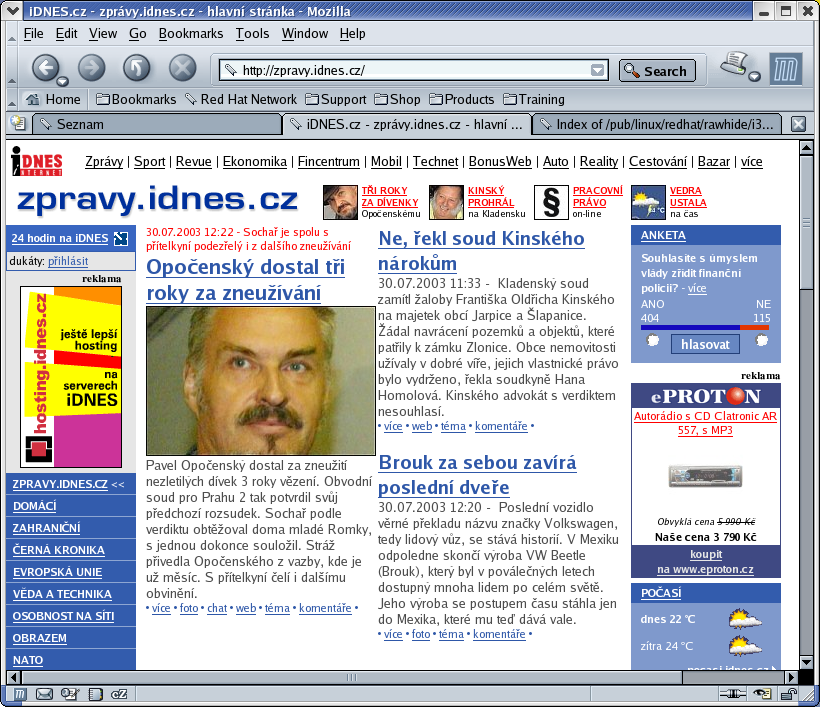The height and width of the screenshot is (707, 820).
Task: Click the horizontal scrollbar thumb
Action: click(x=351, y=678)
